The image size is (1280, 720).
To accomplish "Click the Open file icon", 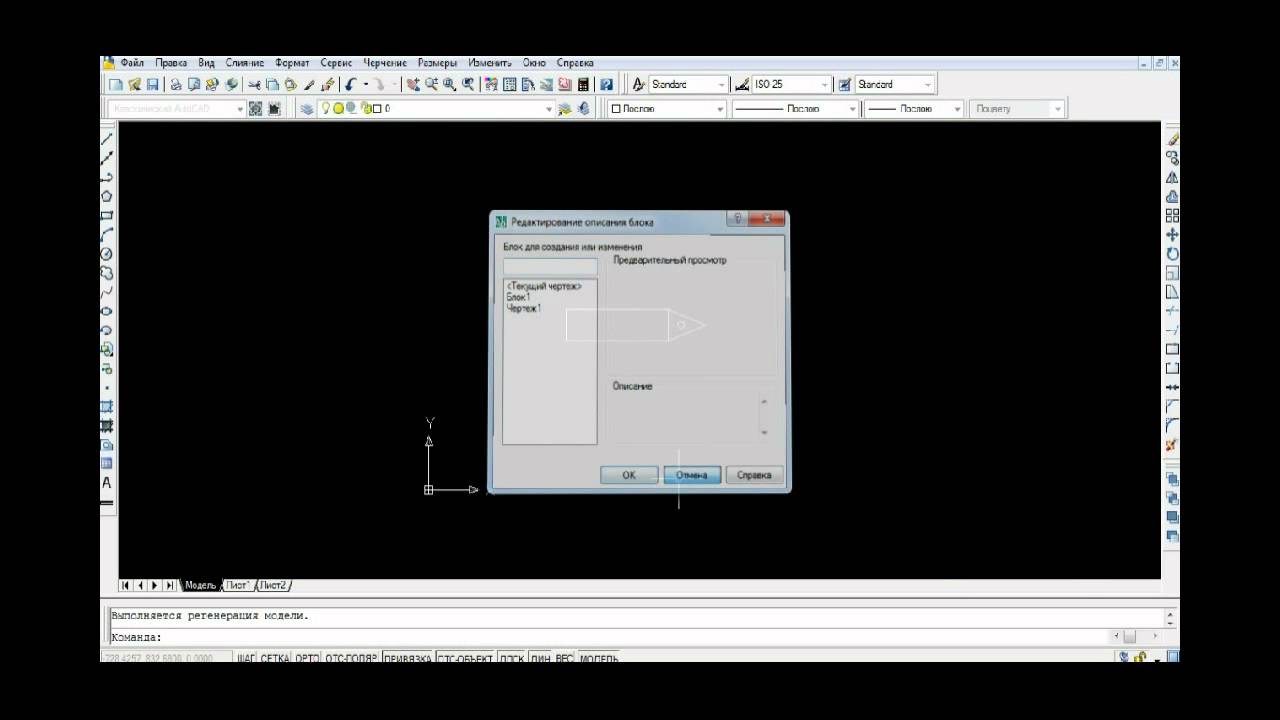I will [134, 85].
